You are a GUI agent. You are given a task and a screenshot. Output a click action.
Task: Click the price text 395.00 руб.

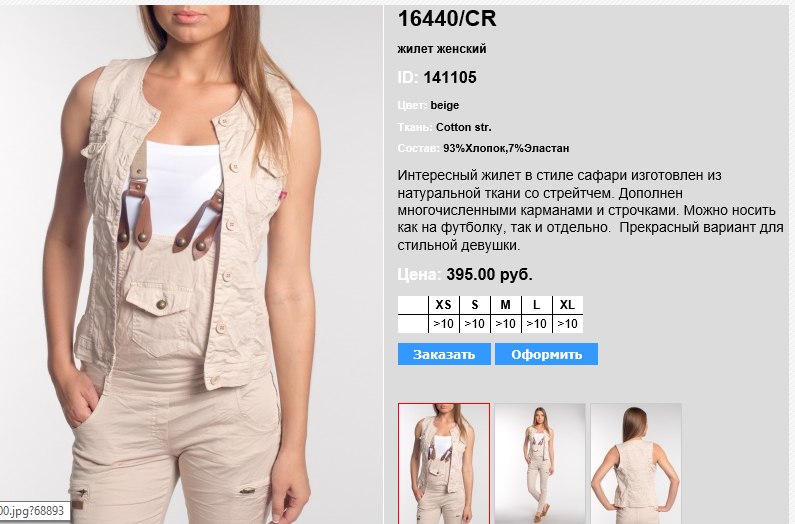[x=489, y=274]
